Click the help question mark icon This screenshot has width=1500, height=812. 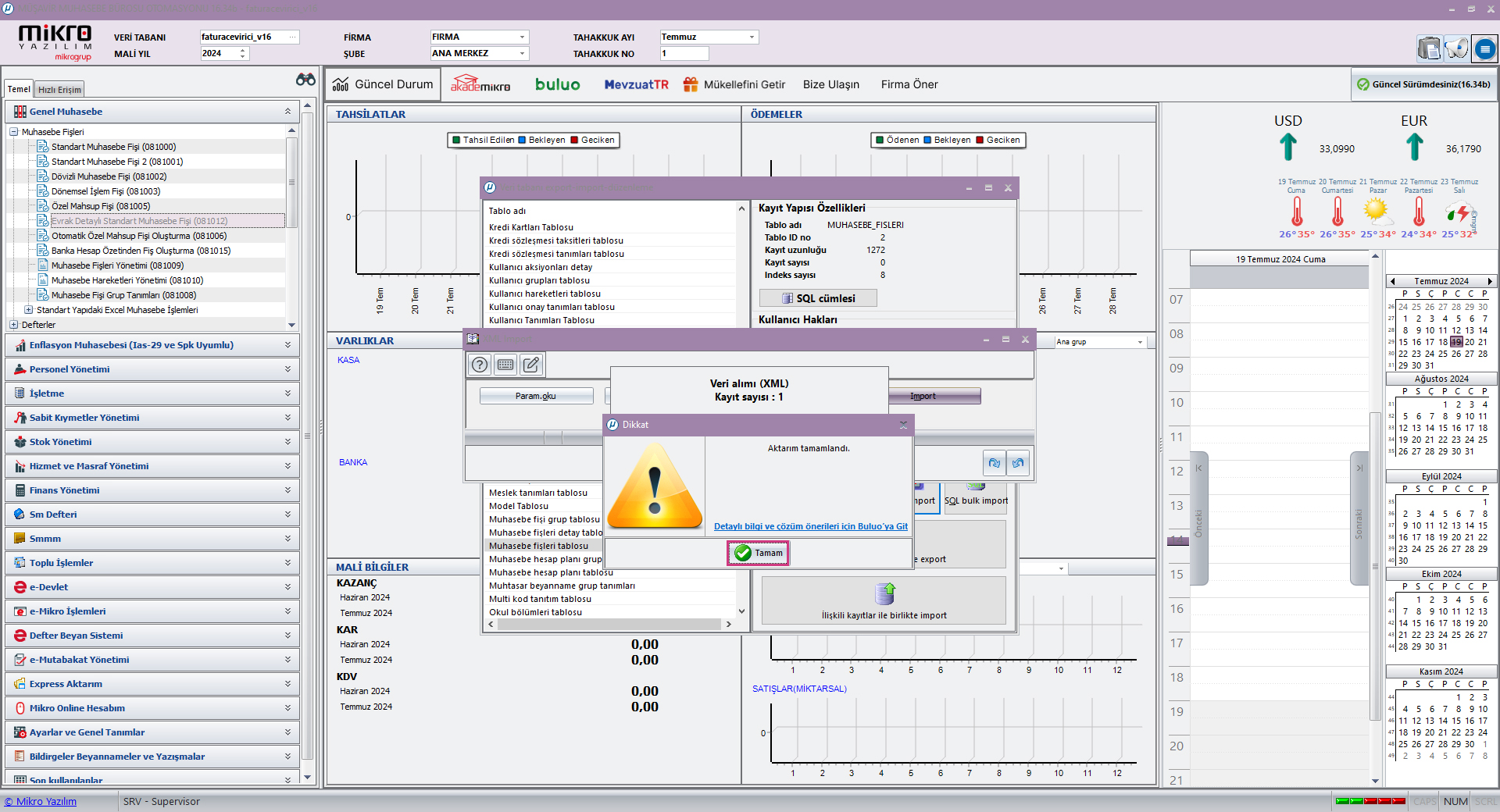pos(480,365)
